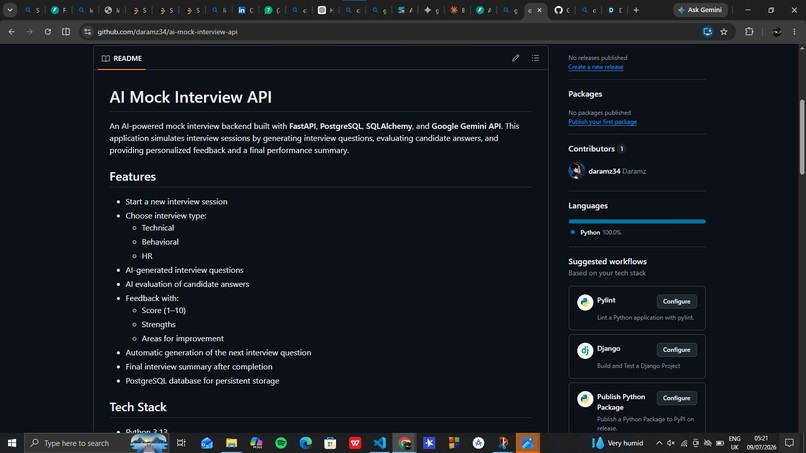This screenshot has height=453, width=806.
Task: Open a new browser tab with plus
Action: point(636,10)
